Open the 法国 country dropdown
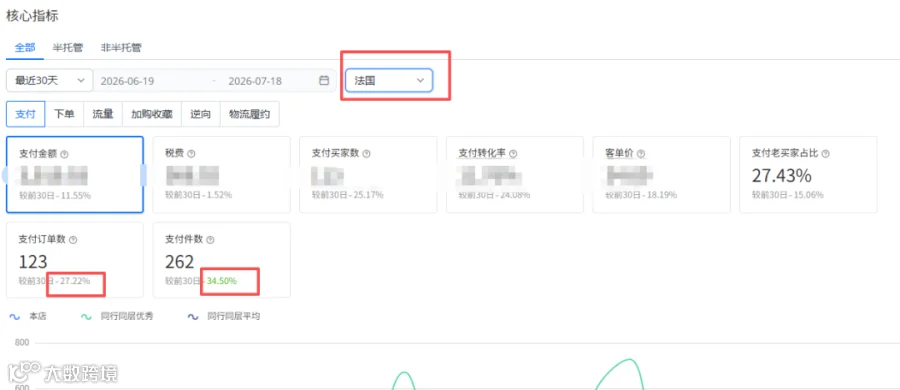Image resolution: width=900 pixels, height=390 pixels. (x=389, y=81)
